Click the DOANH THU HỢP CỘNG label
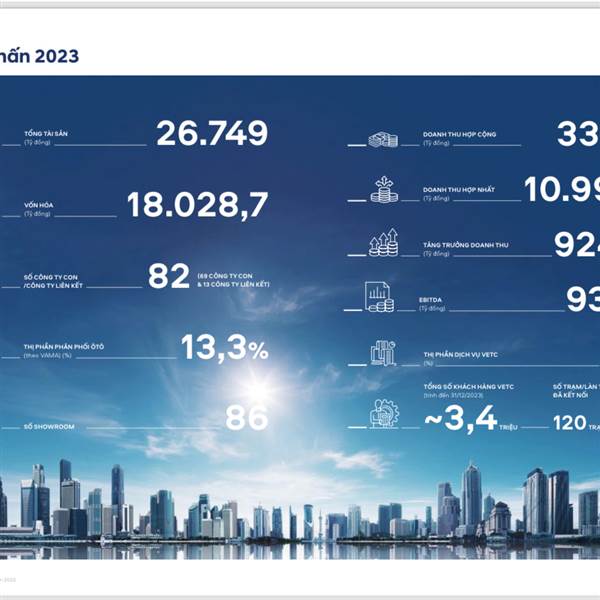Viewport: 600px width, 600px height. coord(460,134)
